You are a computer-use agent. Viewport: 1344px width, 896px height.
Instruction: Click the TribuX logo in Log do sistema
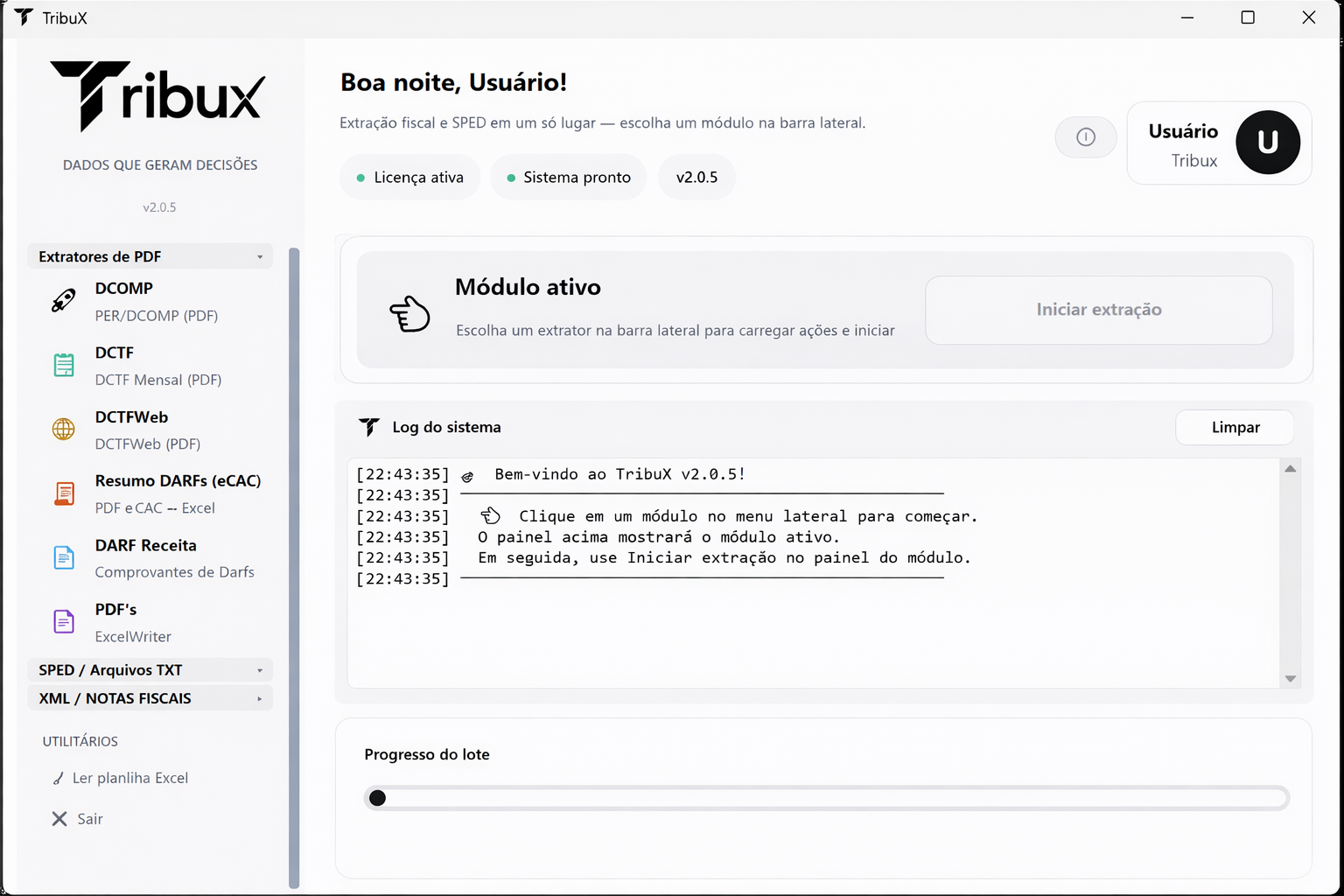point(370,427)
